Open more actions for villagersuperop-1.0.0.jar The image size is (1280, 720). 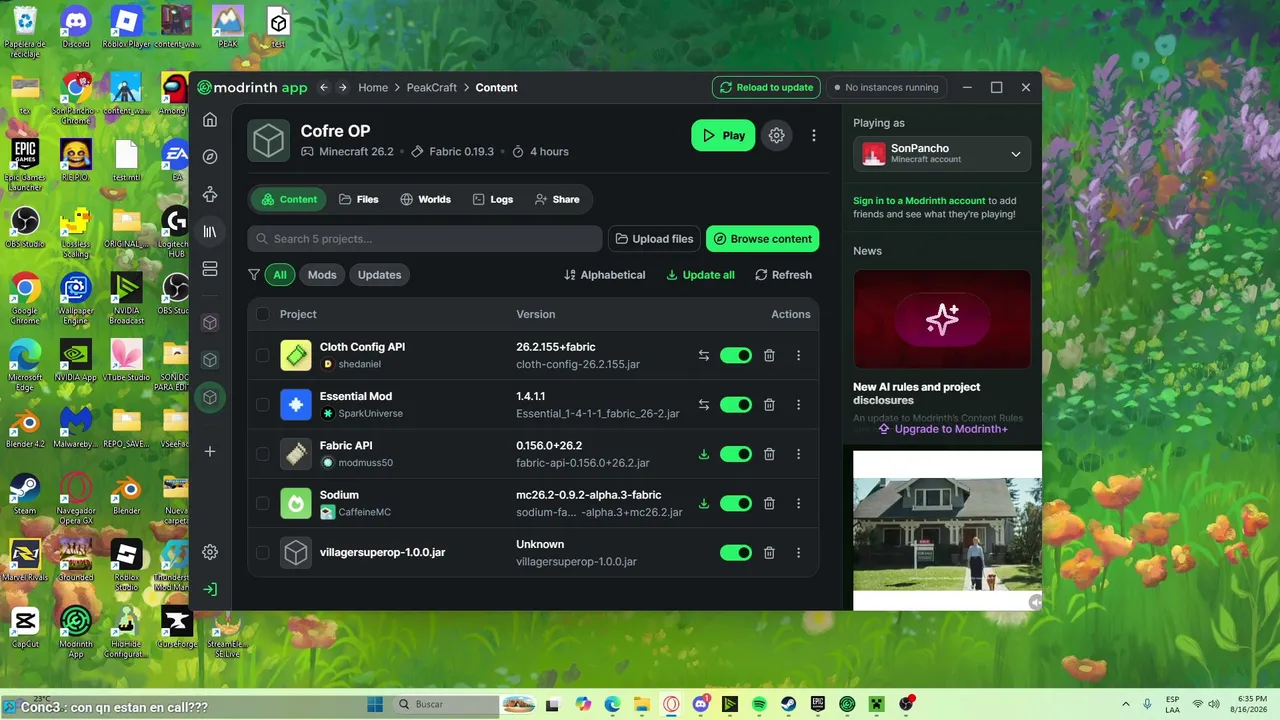click(x=798, y=552)
